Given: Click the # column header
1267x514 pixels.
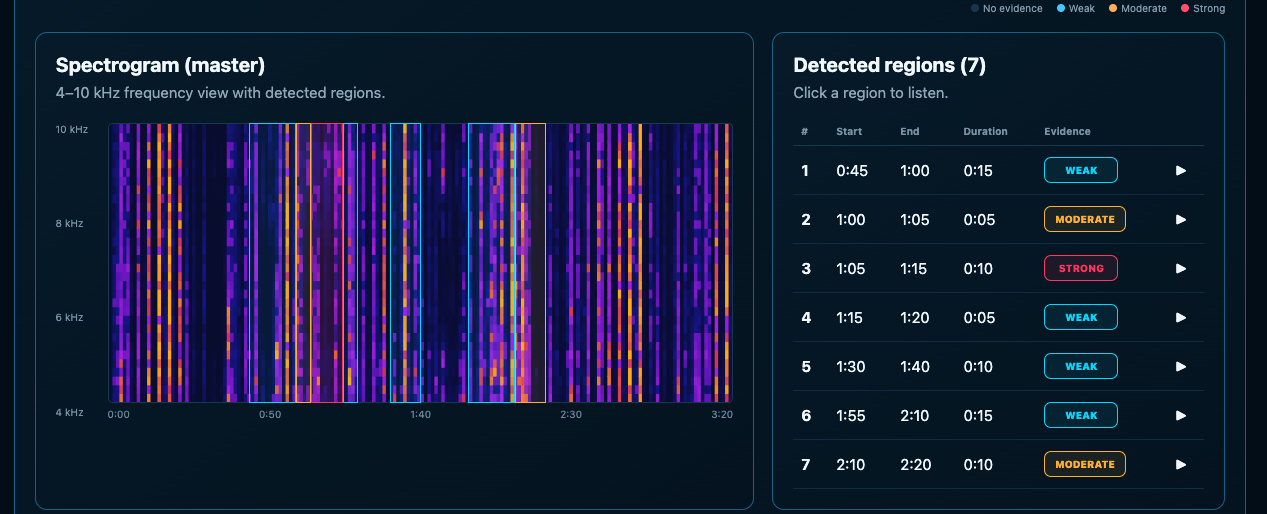Looking at the screenshot, I should coord(804,131).
